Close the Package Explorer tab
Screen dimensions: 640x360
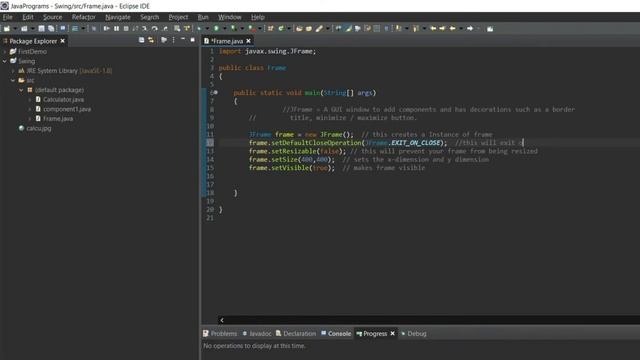[x=62, y=41]
